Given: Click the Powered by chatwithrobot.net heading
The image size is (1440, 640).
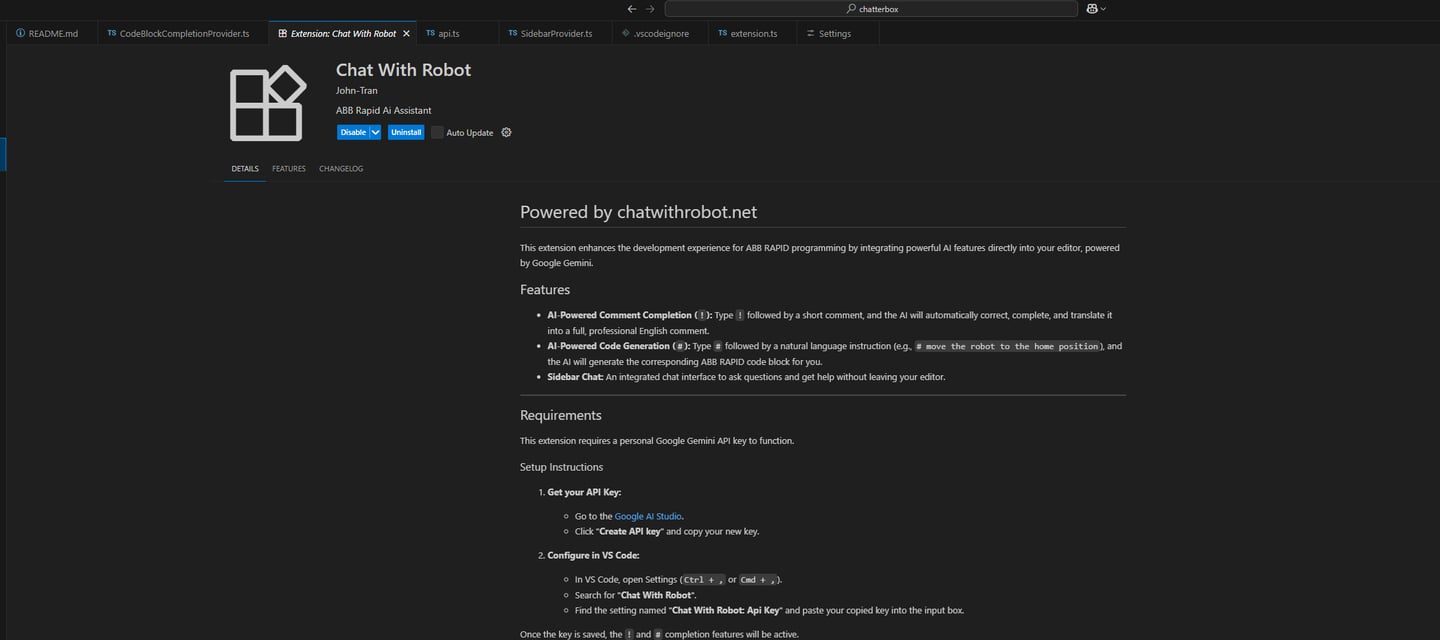Looking at the screenshot, I should [x=638, y=212].
